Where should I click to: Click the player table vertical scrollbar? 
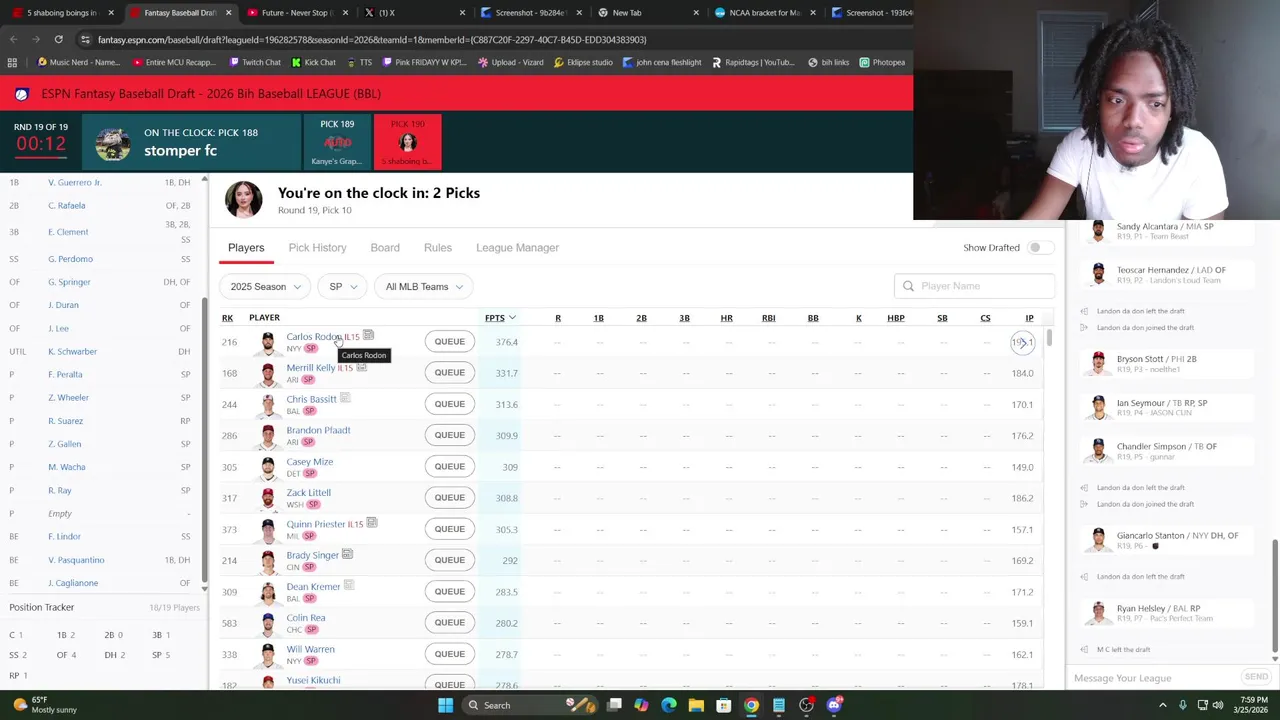pyautogui.click(x=1050, y=339)
